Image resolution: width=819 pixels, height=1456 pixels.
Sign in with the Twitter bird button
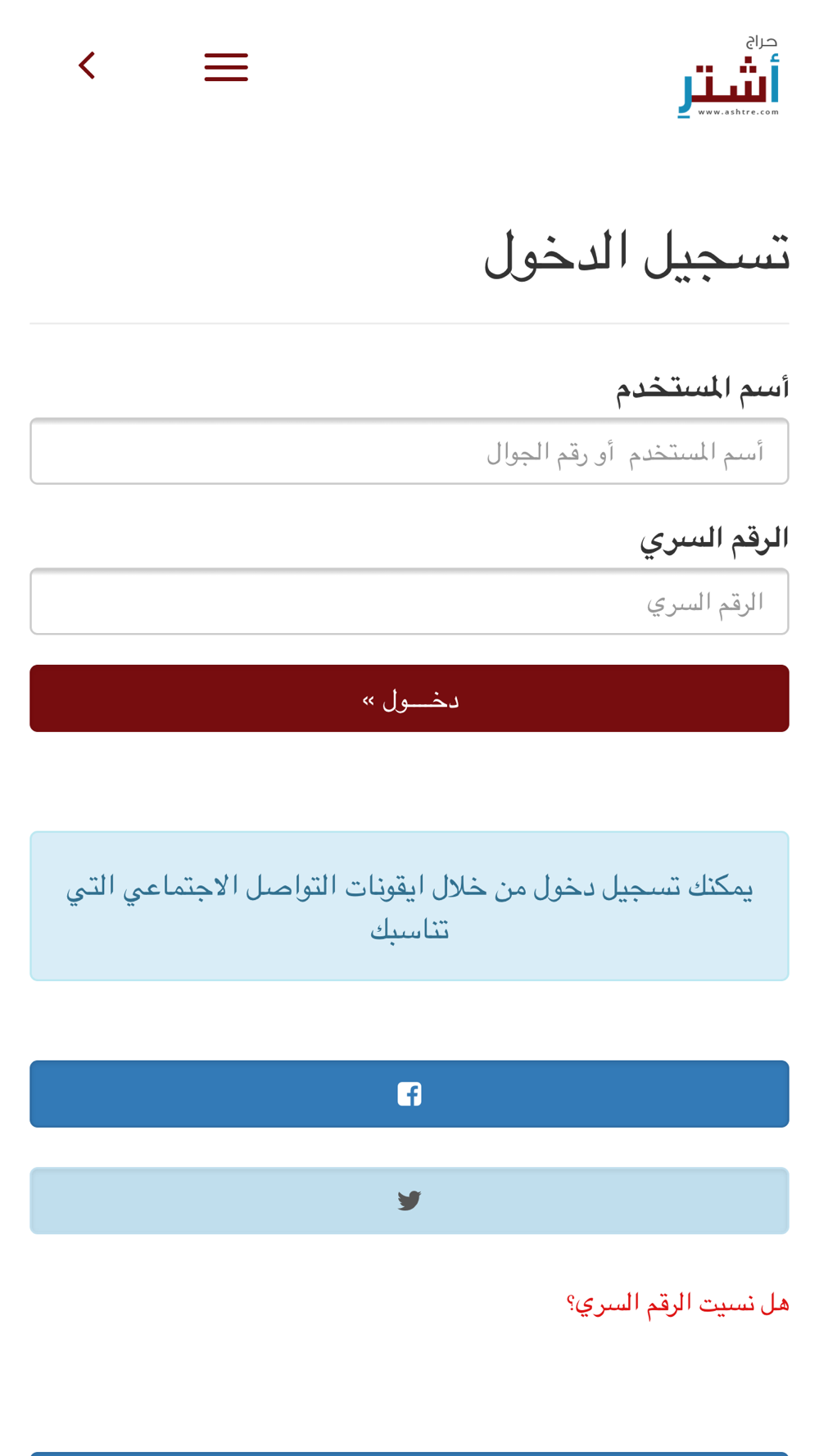409,1201
